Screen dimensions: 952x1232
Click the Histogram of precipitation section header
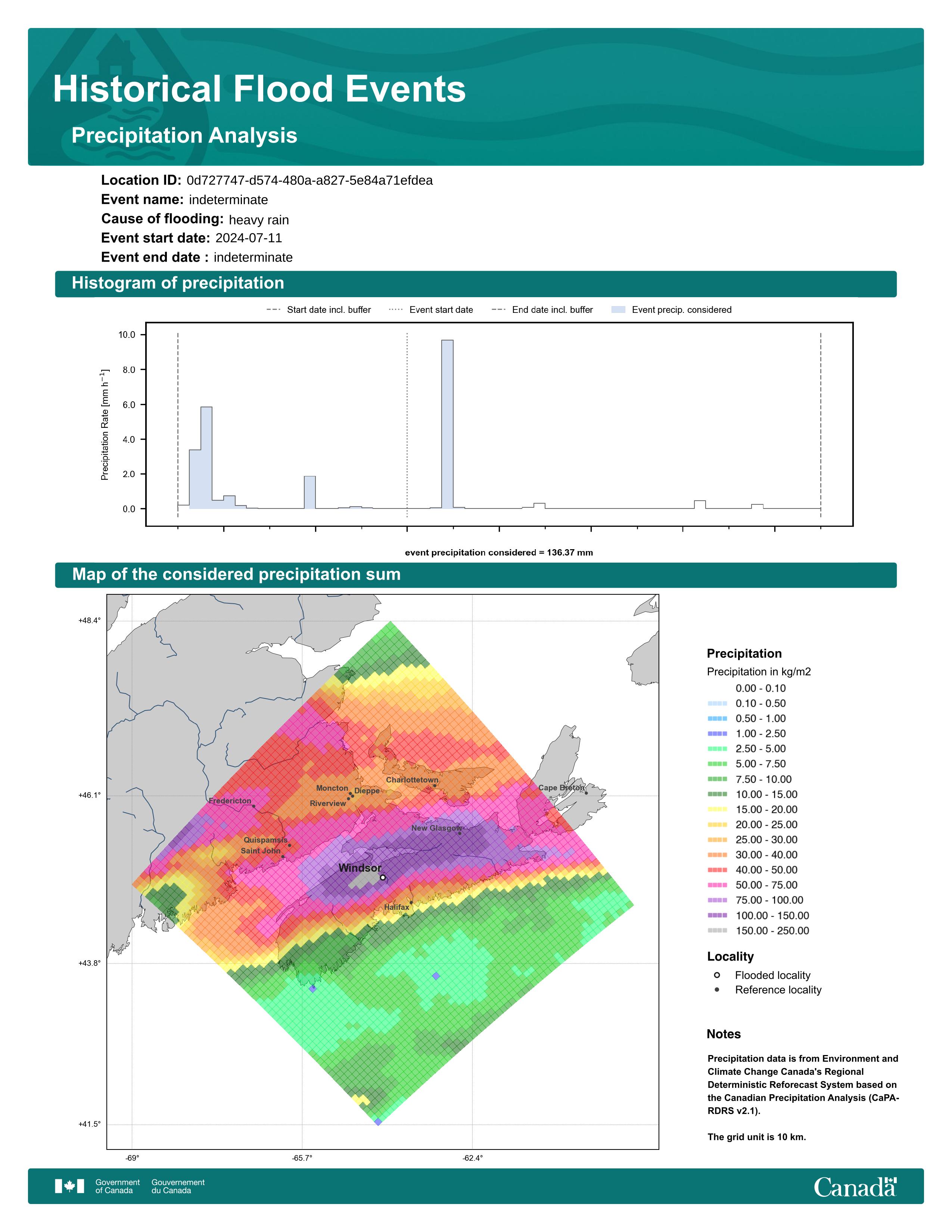pos(476,283)
